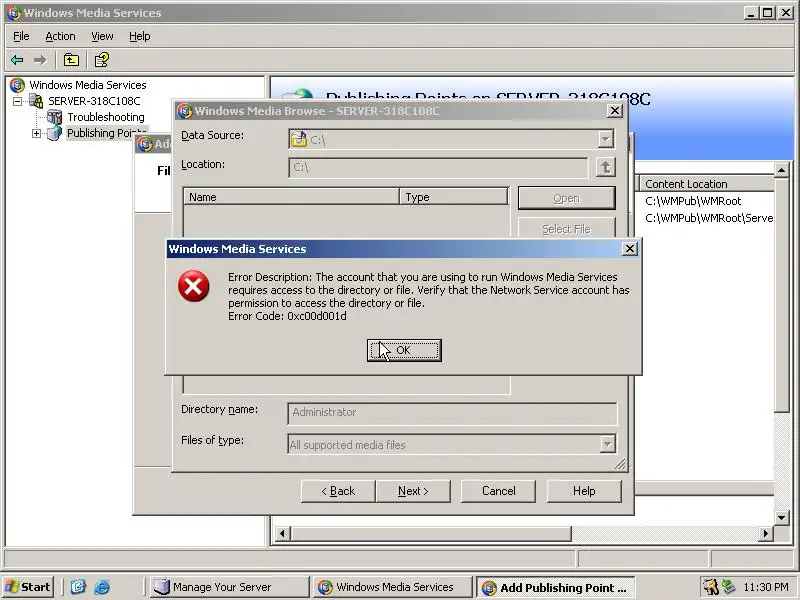The width and height of the screenshot is (800, 600).
Task: Click the wizard Help button
Action: pos(584,491)
